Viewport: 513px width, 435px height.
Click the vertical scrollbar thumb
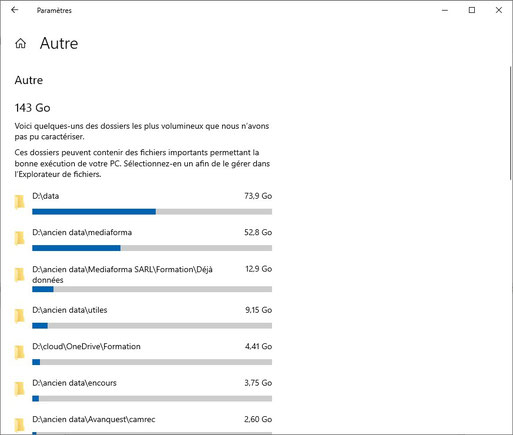(511, 123)
